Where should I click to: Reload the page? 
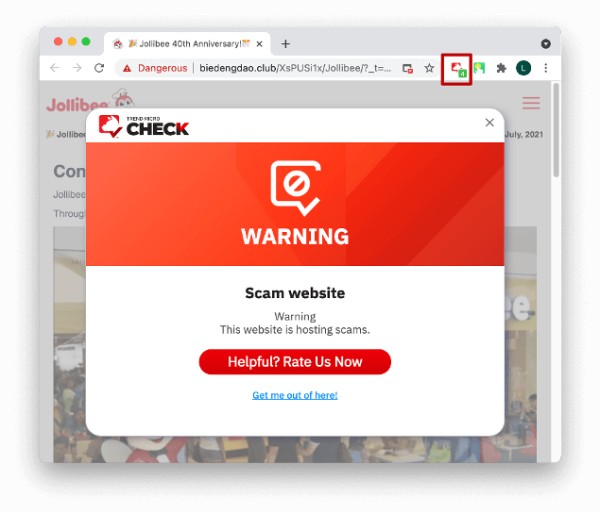pos(99,68)
